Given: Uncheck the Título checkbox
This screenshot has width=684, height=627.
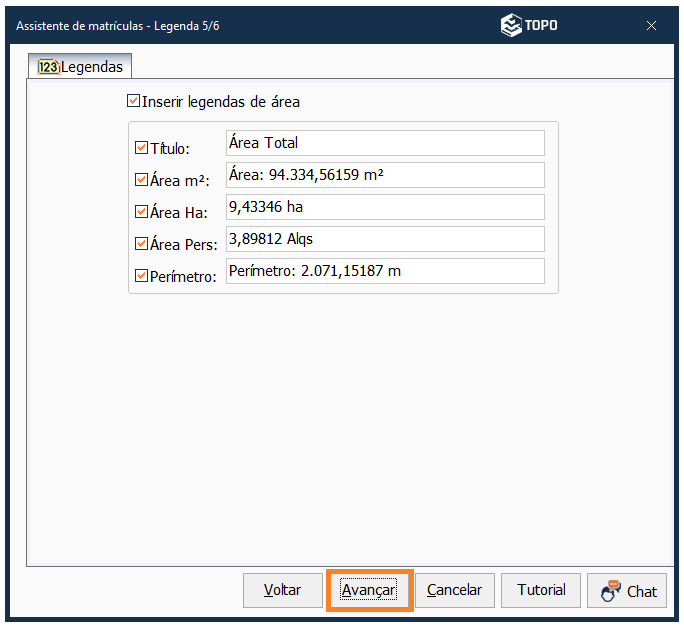Looking at the screenshot, I should click(141, 148).
